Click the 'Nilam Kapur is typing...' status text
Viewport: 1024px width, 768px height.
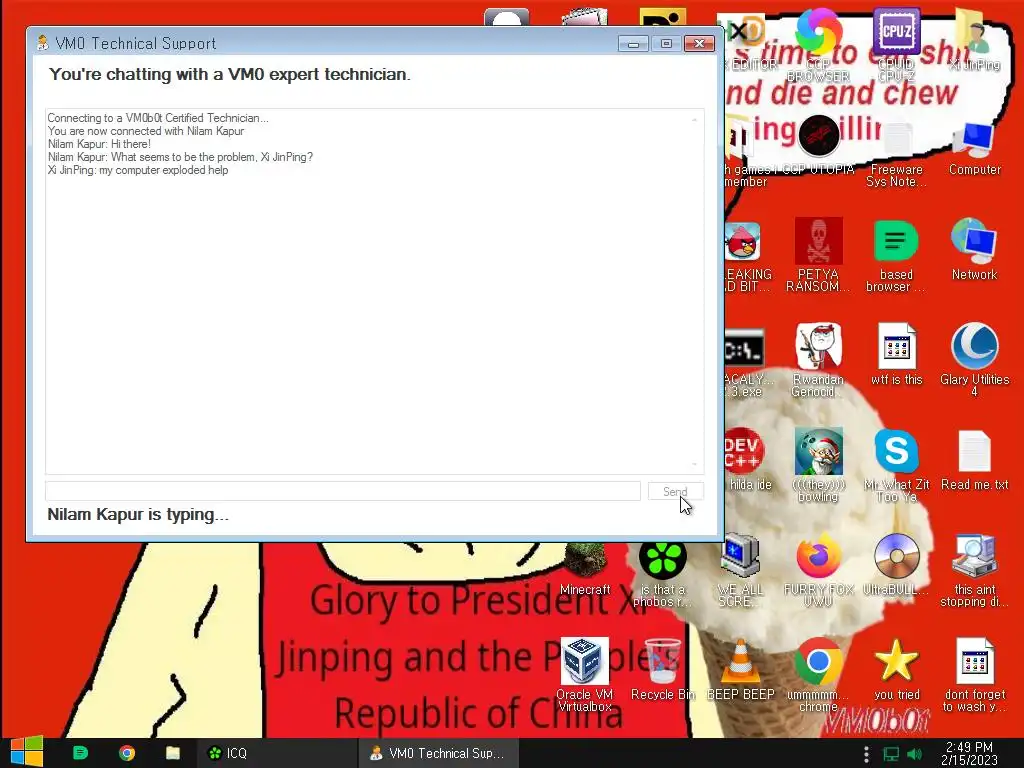point(138,515)
